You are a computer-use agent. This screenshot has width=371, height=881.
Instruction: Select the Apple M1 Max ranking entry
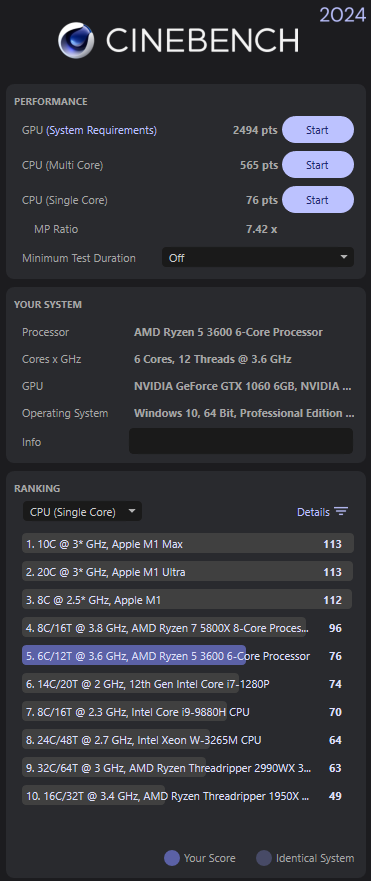pos(188,543)
